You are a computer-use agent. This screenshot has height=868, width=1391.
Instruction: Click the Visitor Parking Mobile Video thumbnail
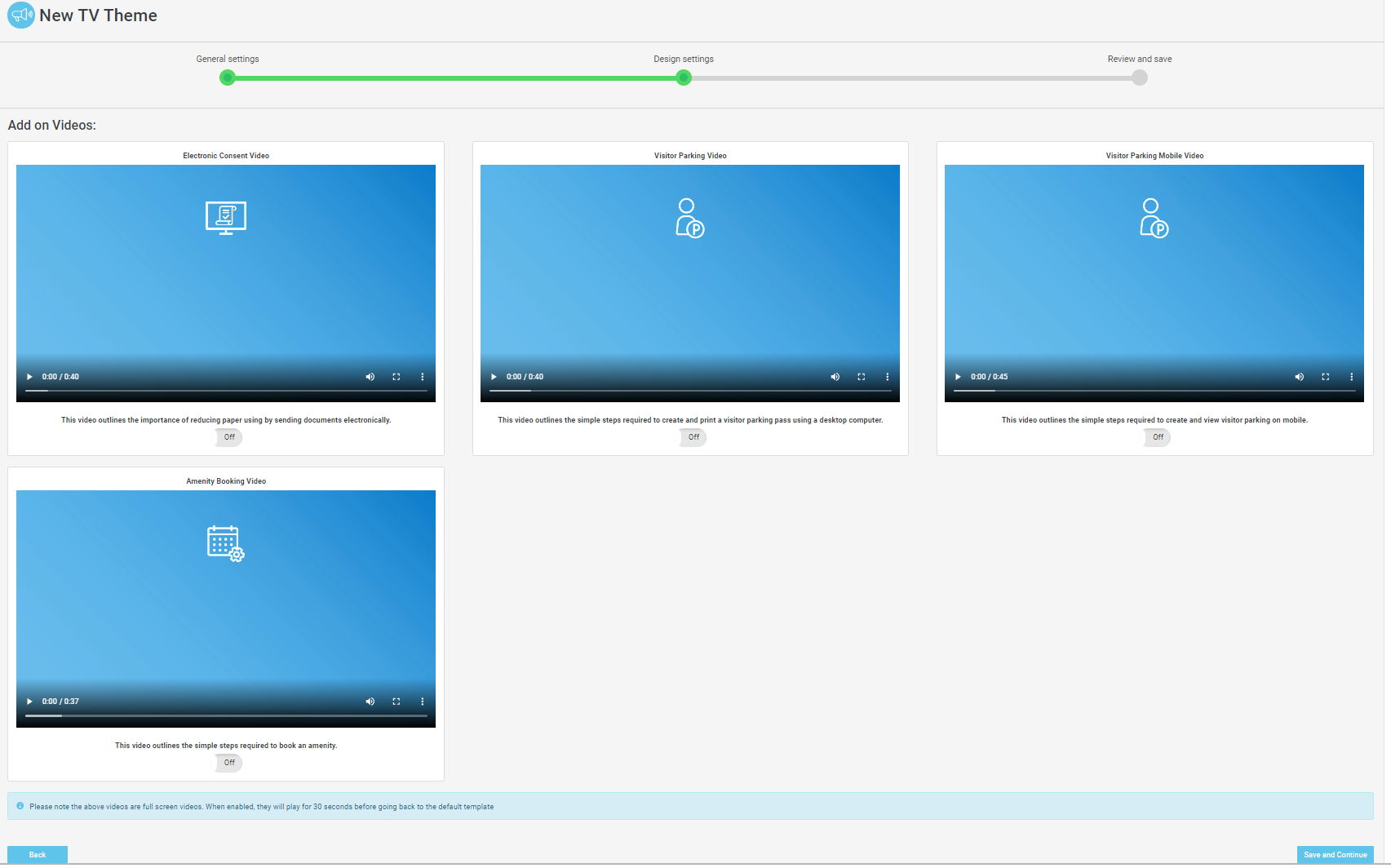pos(1154,269)
